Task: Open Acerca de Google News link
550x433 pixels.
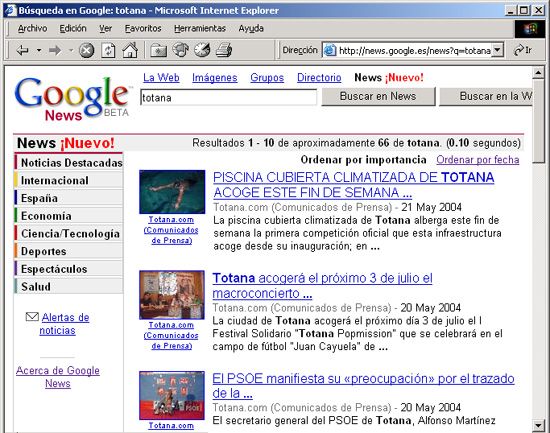Action: (58, 377)
